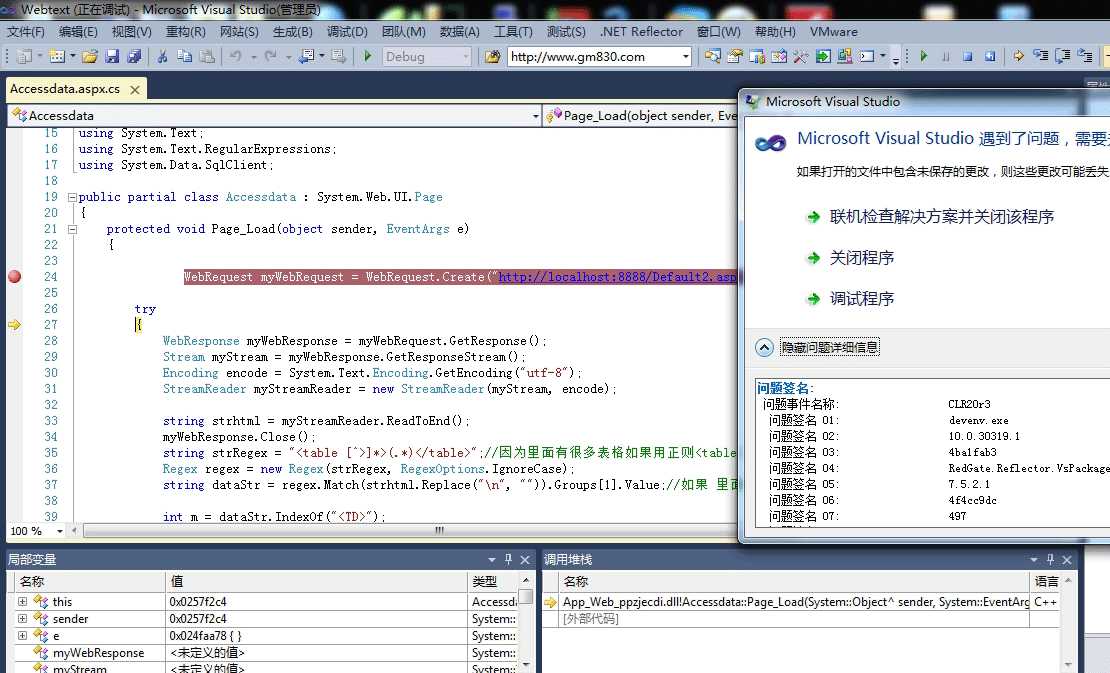Click the Navigate Backward icon

[307, 57]
